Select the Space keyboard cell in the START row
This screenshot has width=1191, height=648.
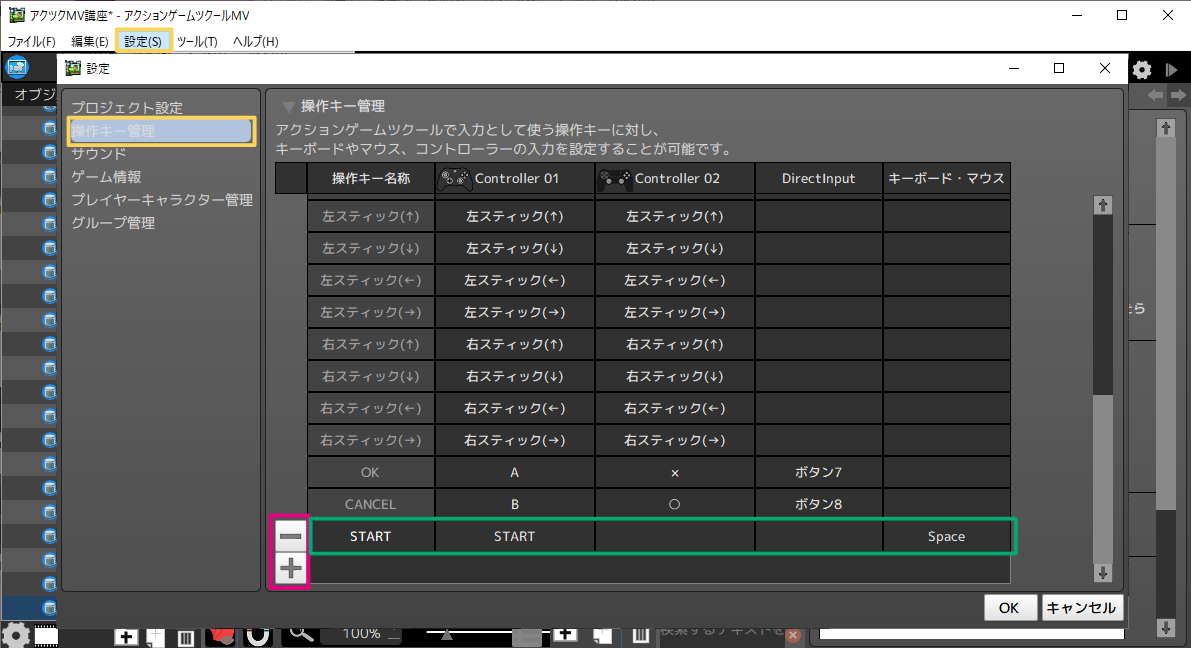click(x=945, y=536)
